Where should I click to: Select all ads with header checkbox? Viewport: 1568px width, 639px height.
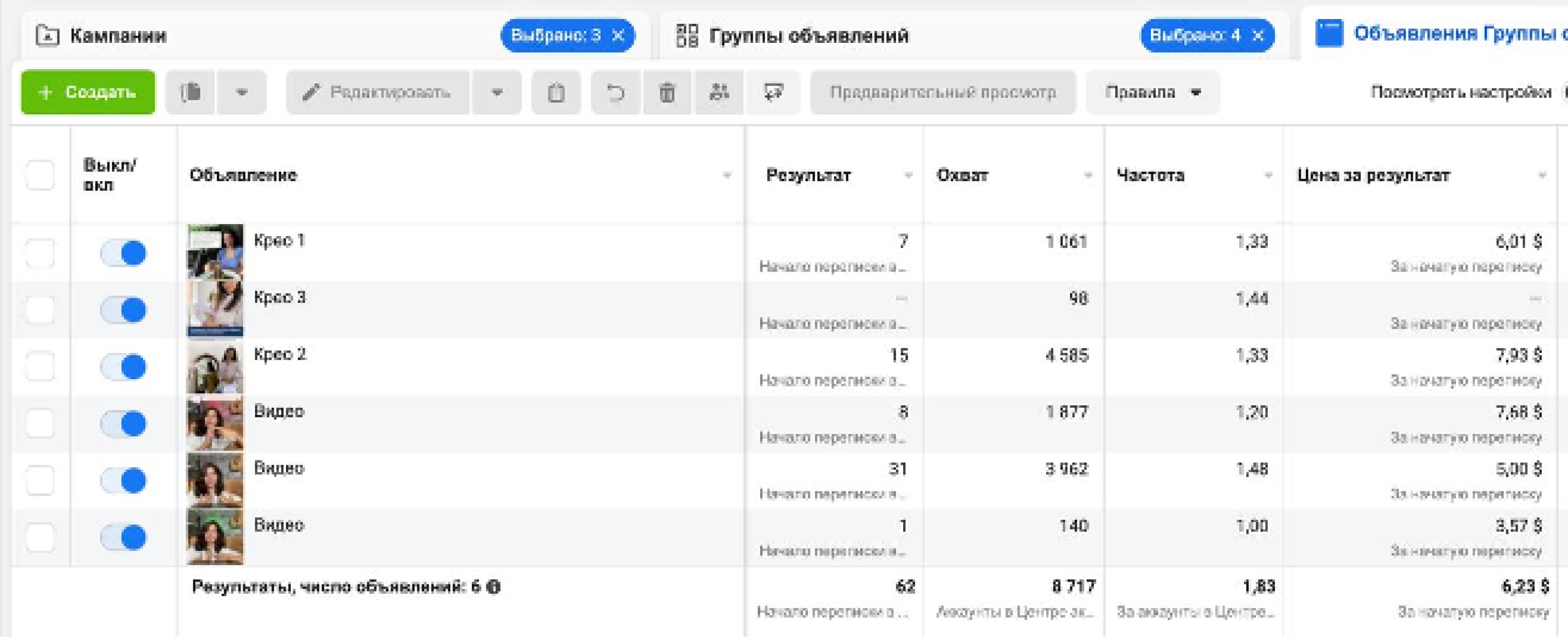coord(40,175)
